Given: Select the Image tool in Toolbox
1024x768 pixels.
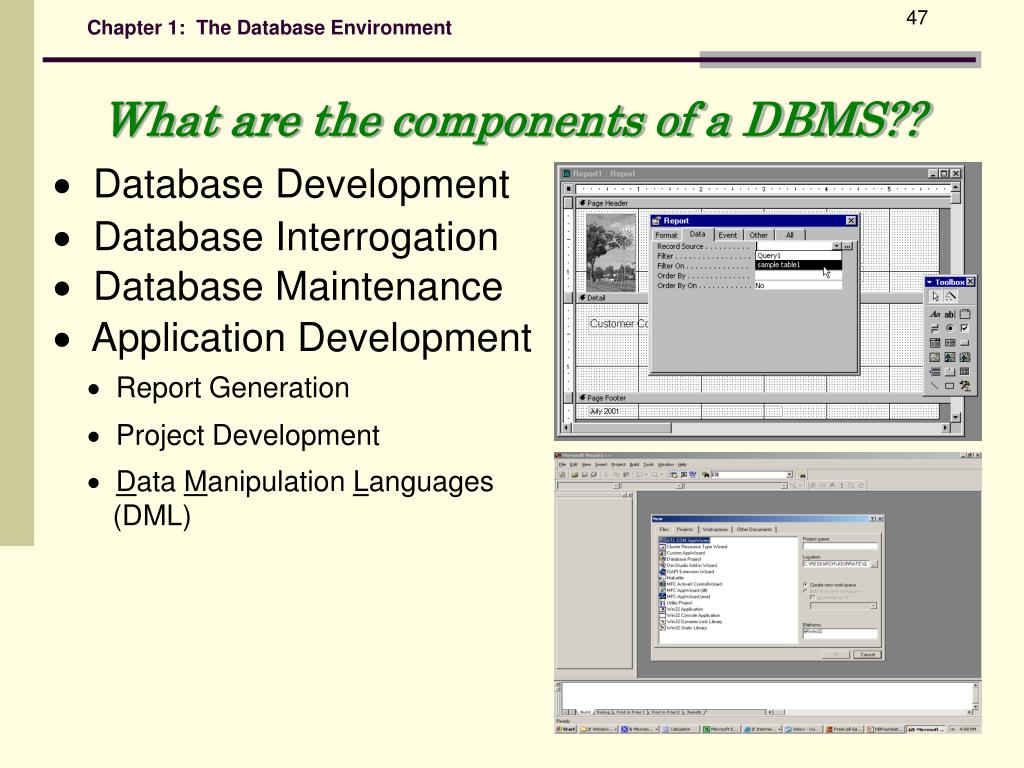Looking at the screenshot, I should click(x=935, y=358).
